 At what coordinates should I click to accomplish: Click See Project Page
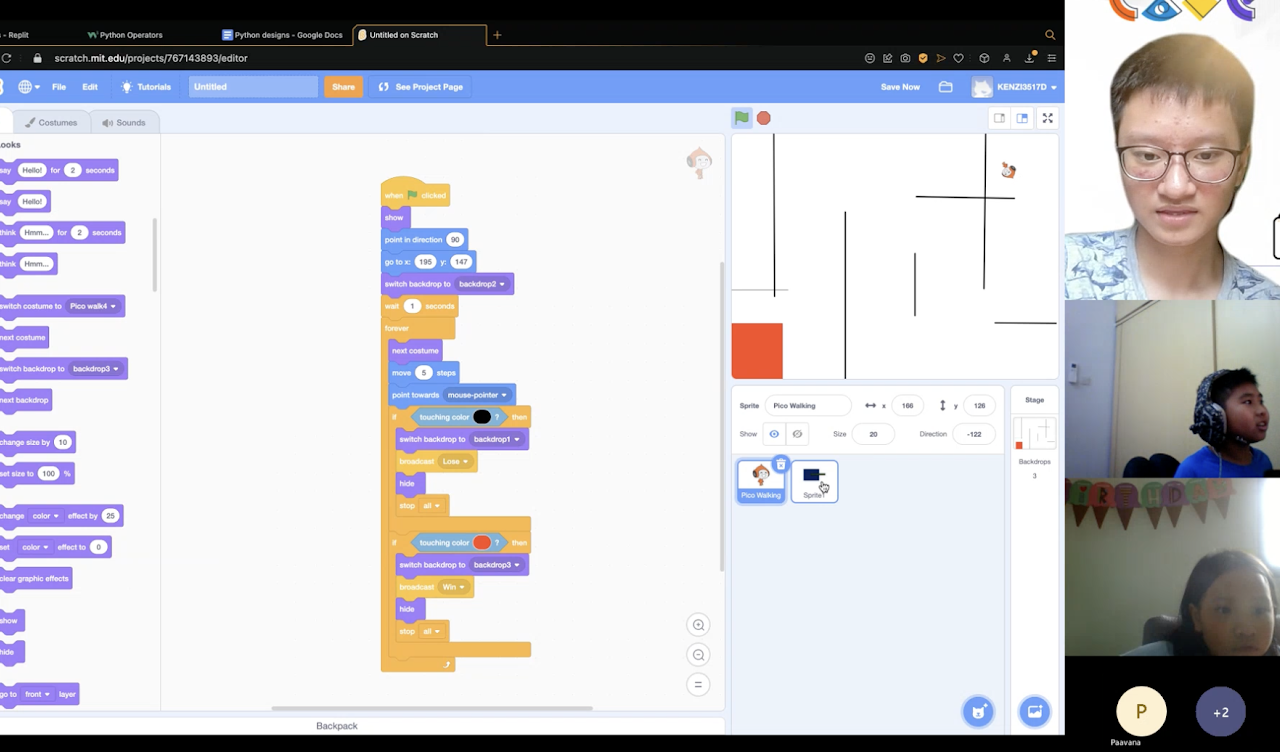tap(420, 87)
